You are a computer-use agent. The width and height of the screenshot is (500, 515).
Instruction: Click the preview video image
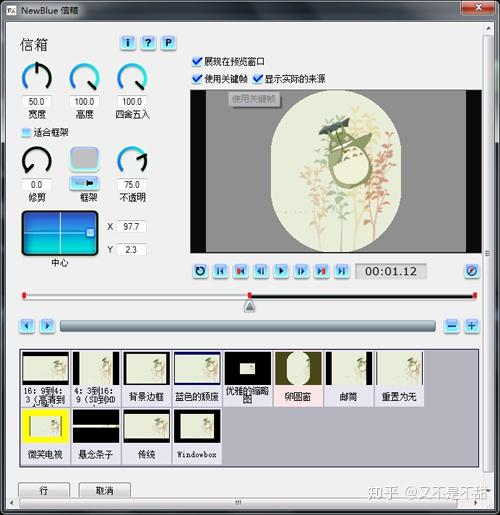[336, 171]
